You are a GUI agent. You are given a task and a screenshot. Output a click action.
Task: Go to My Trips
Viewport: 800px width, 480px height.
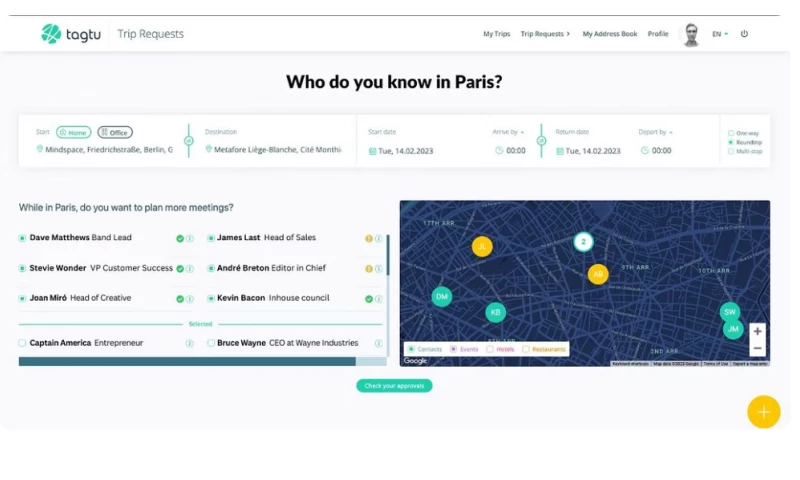click(x=496, y=34)
